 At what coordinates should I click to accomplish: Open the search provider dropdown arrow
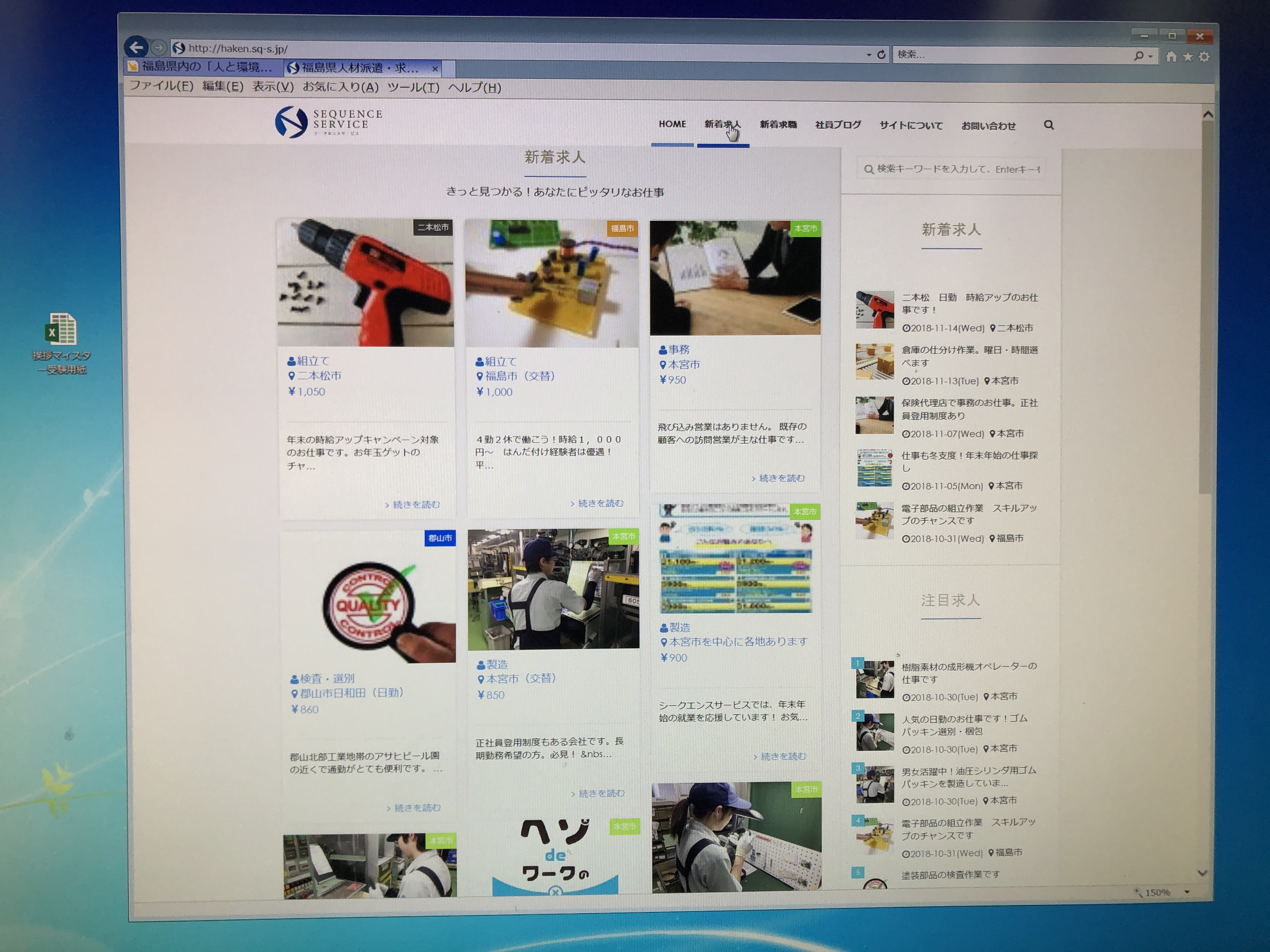1151,56
